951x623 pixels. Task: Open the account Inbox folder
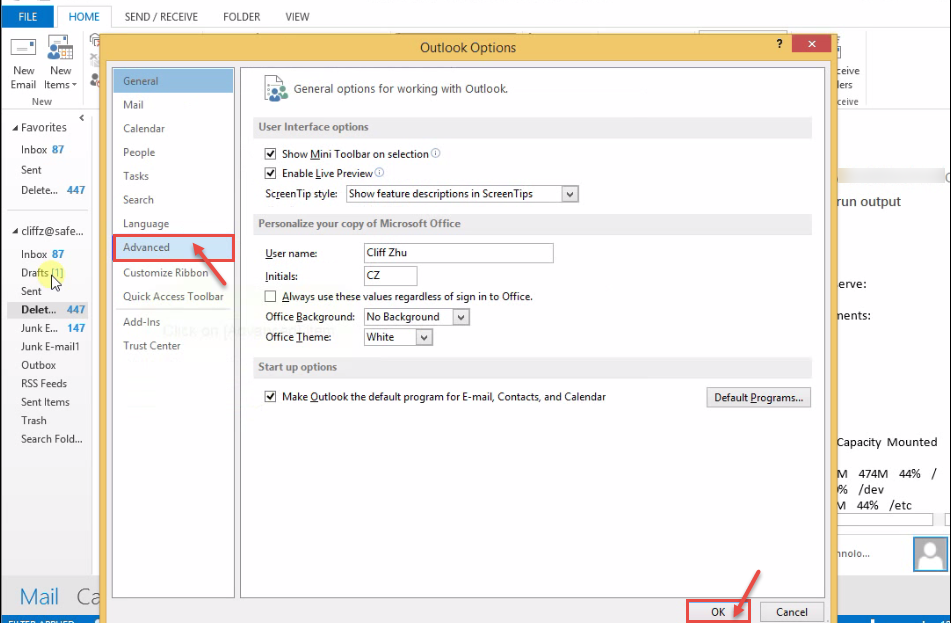click(42, 254)
